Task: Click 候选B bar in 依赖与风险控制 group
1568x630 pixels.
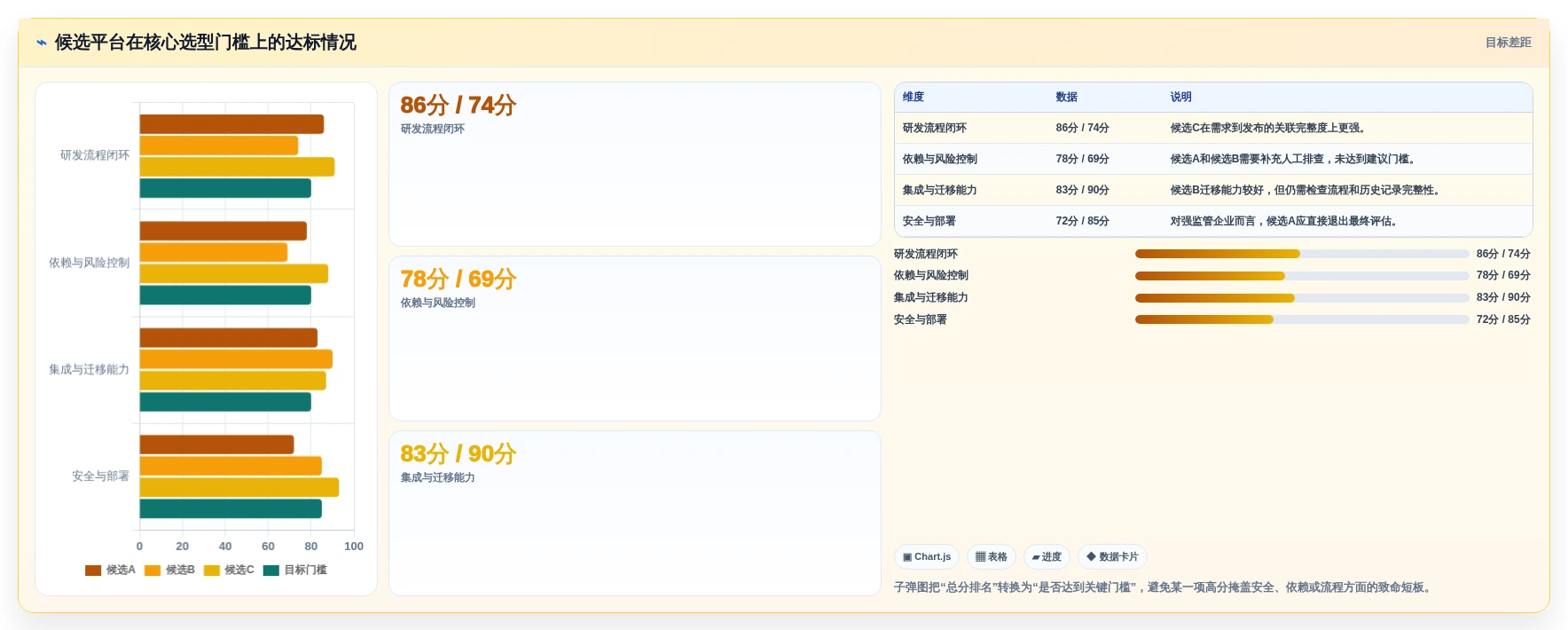Action: coord(214,252)
